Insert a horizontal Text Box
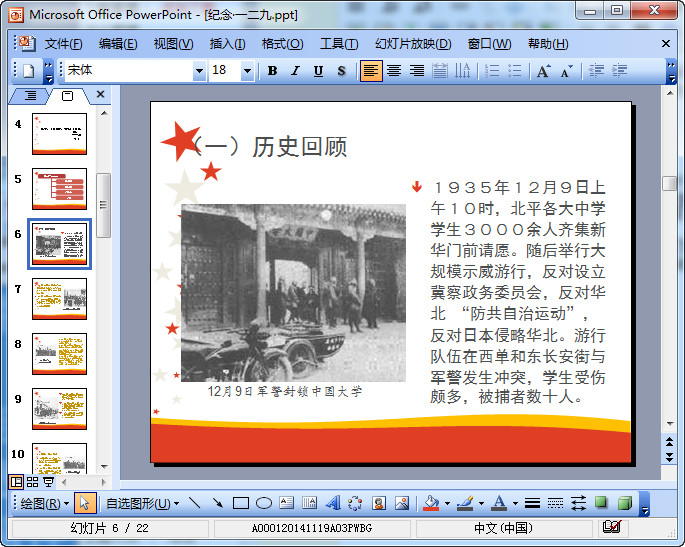The height and width of the screenshot is (547, 685). coord(287,503)
